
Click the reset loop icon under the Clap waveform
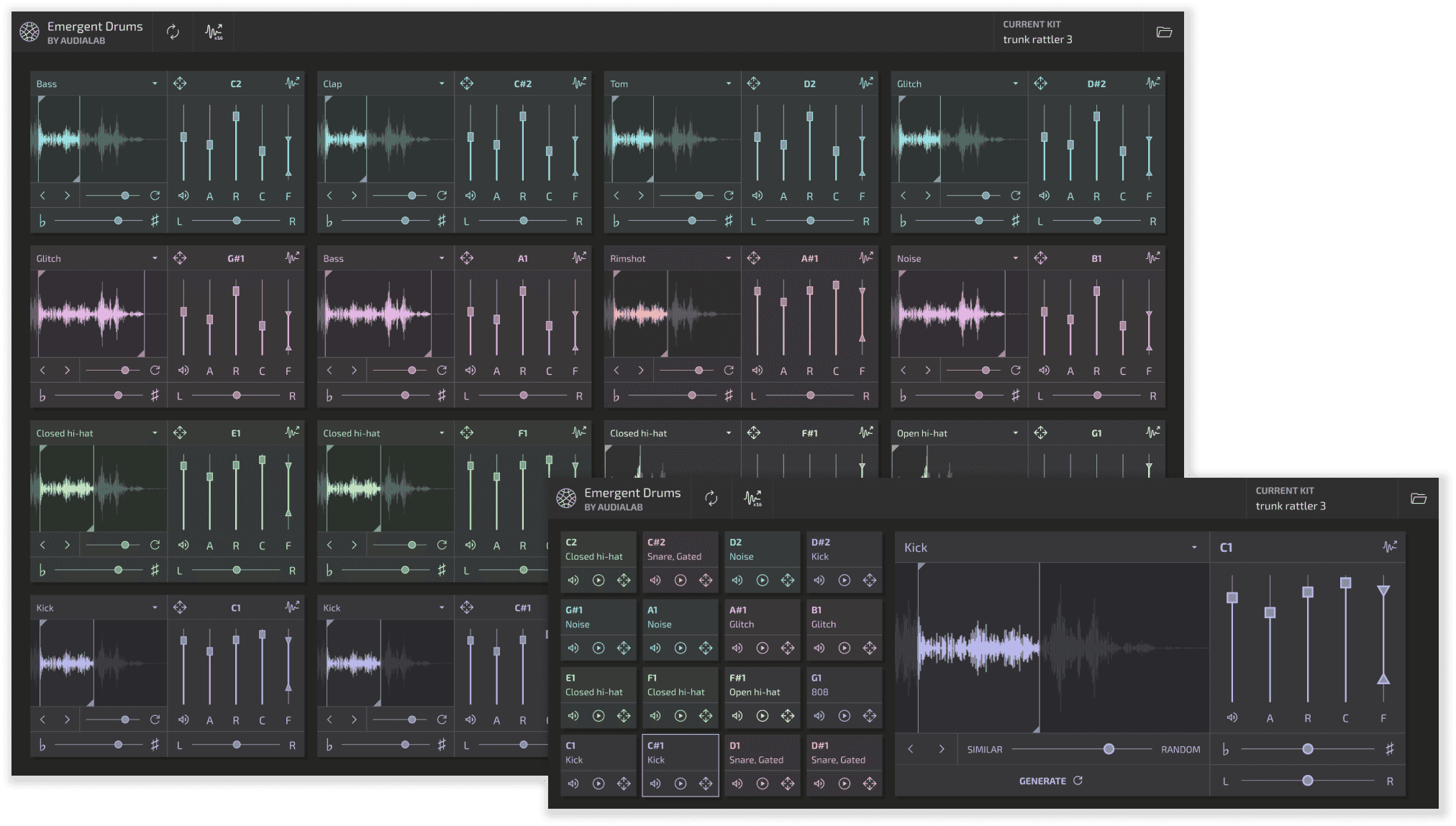pyautogui.click(x=441, y=194)
